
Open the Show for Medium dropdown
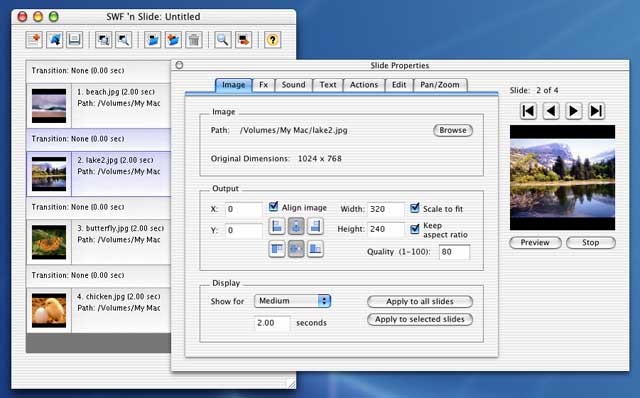tap(292, 301)
